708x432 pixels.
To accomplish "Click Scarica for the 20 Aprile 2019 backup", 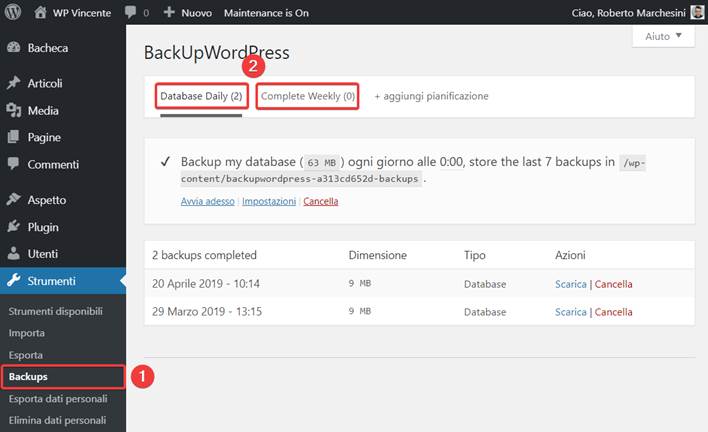I will pos(571,284).
